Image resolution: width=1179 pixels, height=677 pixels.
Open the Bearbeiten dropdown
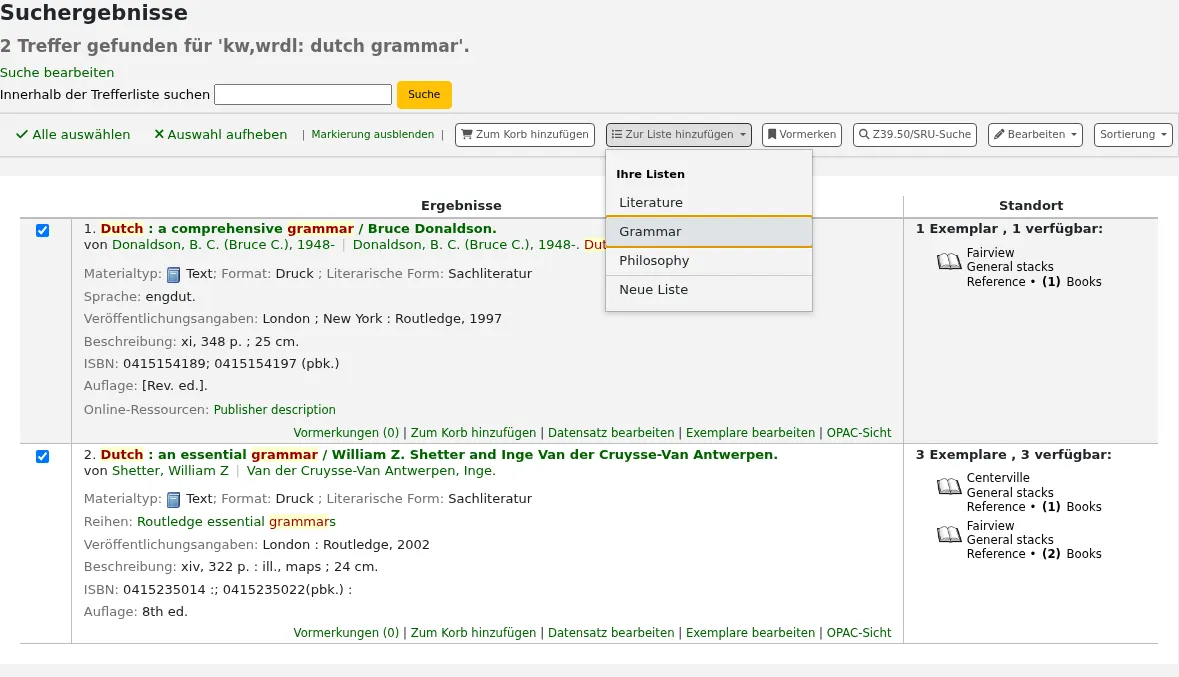[x=1035, y=135]
